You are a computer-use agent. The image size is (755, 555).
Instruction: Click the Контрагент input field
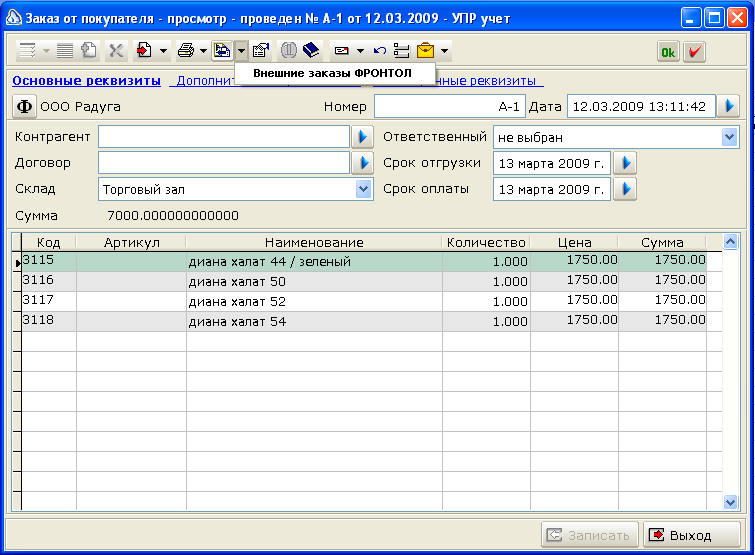point(224,137)
